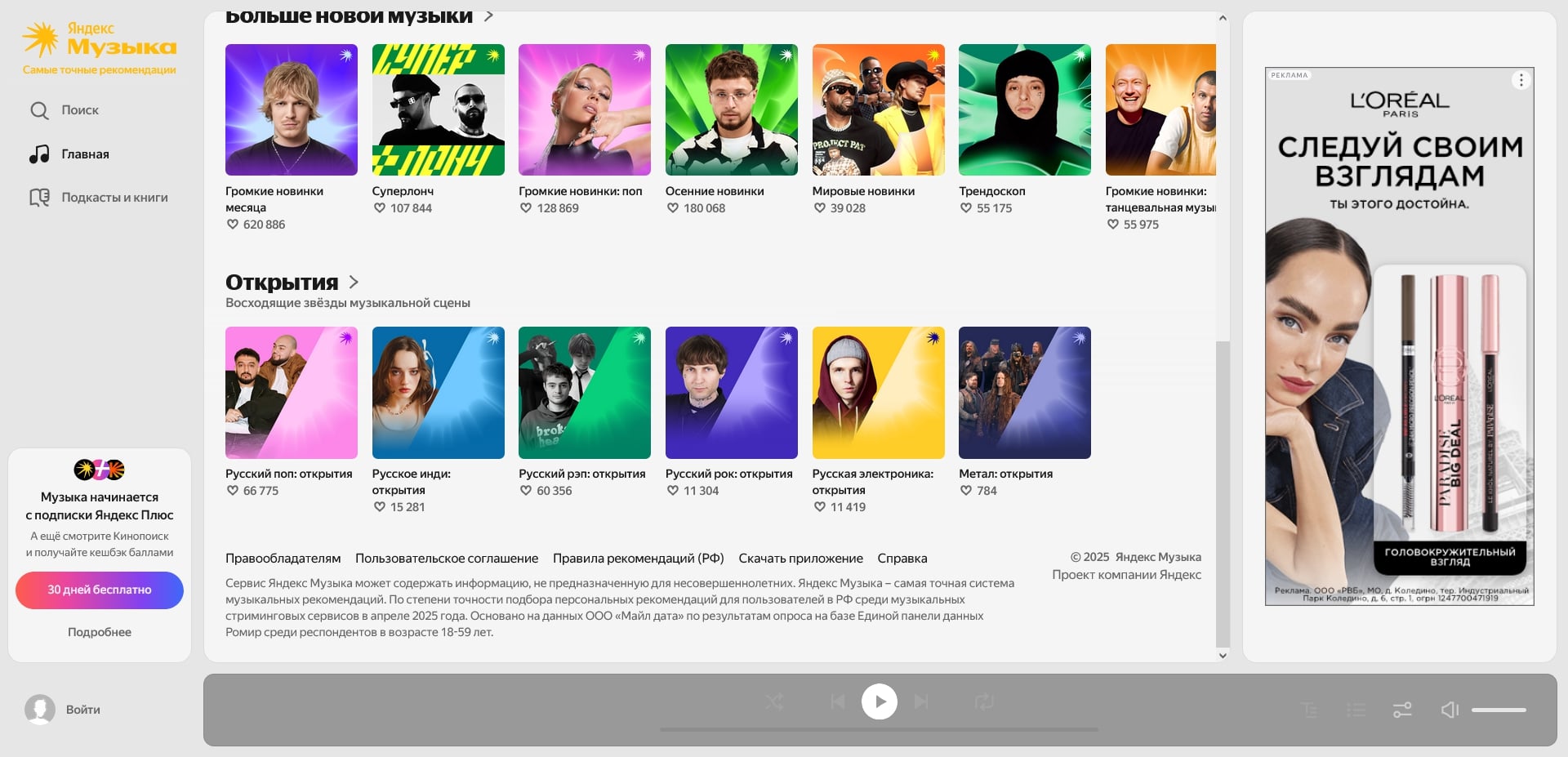Expand the Открытия section via its chevron

point(354,282)
